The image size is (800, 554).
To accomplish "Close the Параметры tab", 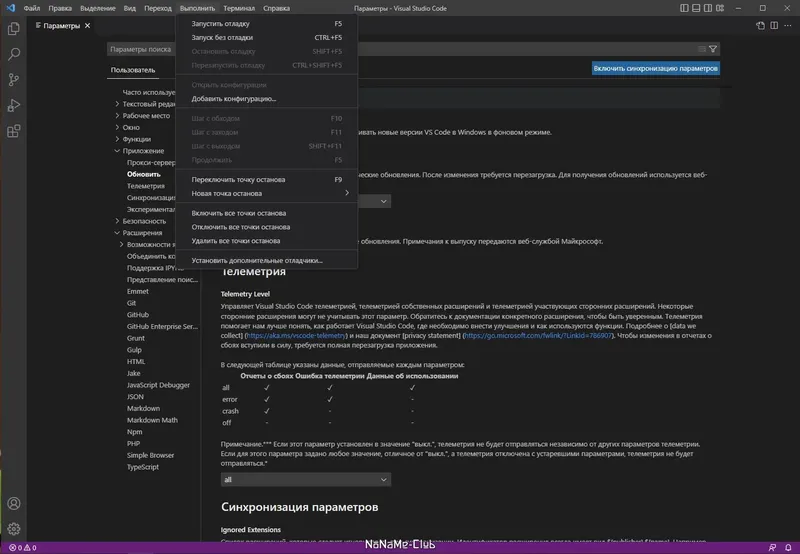I will tap(87, 26).
